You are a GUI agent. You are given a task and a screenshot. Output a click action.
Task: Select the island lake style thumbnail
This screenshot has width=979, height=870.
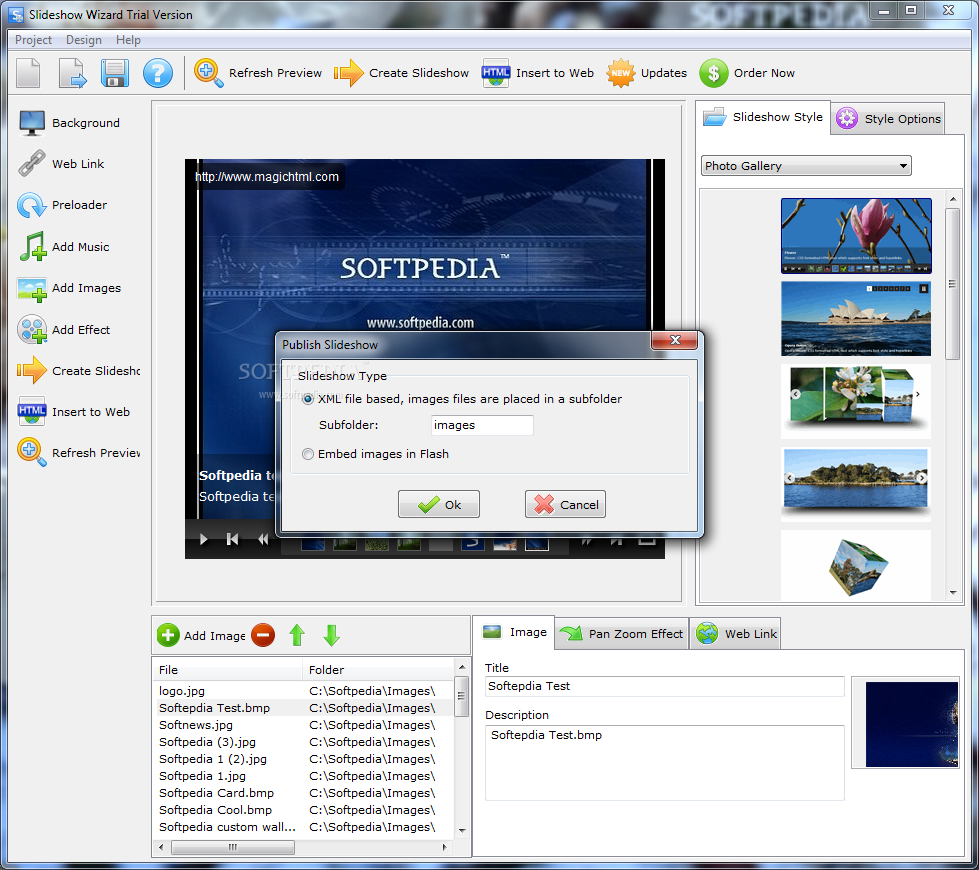pyautogui.click(x=856, y=484)
